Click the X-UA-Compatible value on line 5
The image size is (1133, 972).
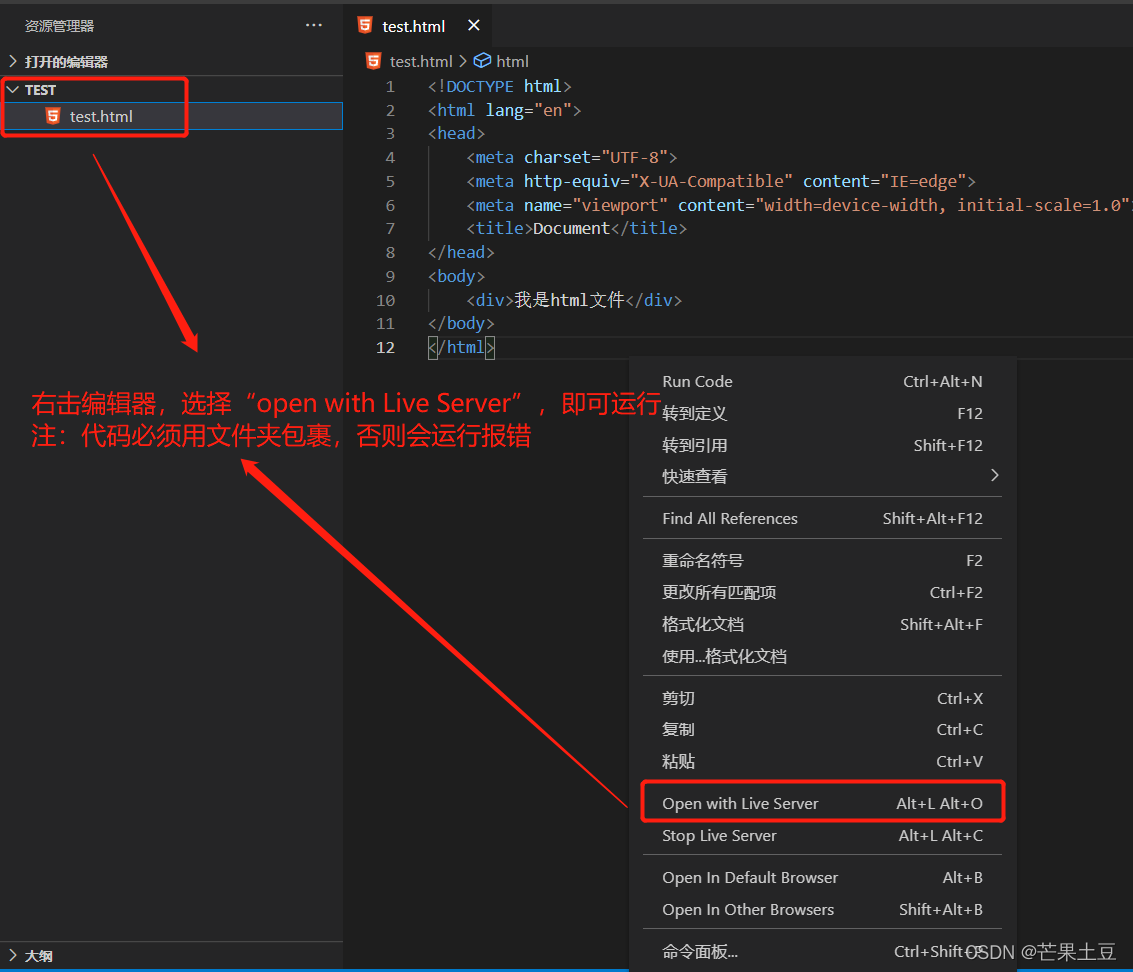tap(711, 181)
